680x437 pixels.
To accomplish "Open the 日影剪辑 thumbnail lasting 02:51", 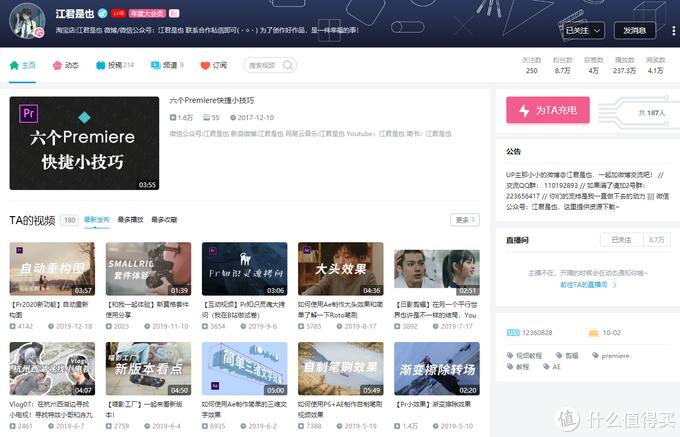I will [x=437, y=269].
